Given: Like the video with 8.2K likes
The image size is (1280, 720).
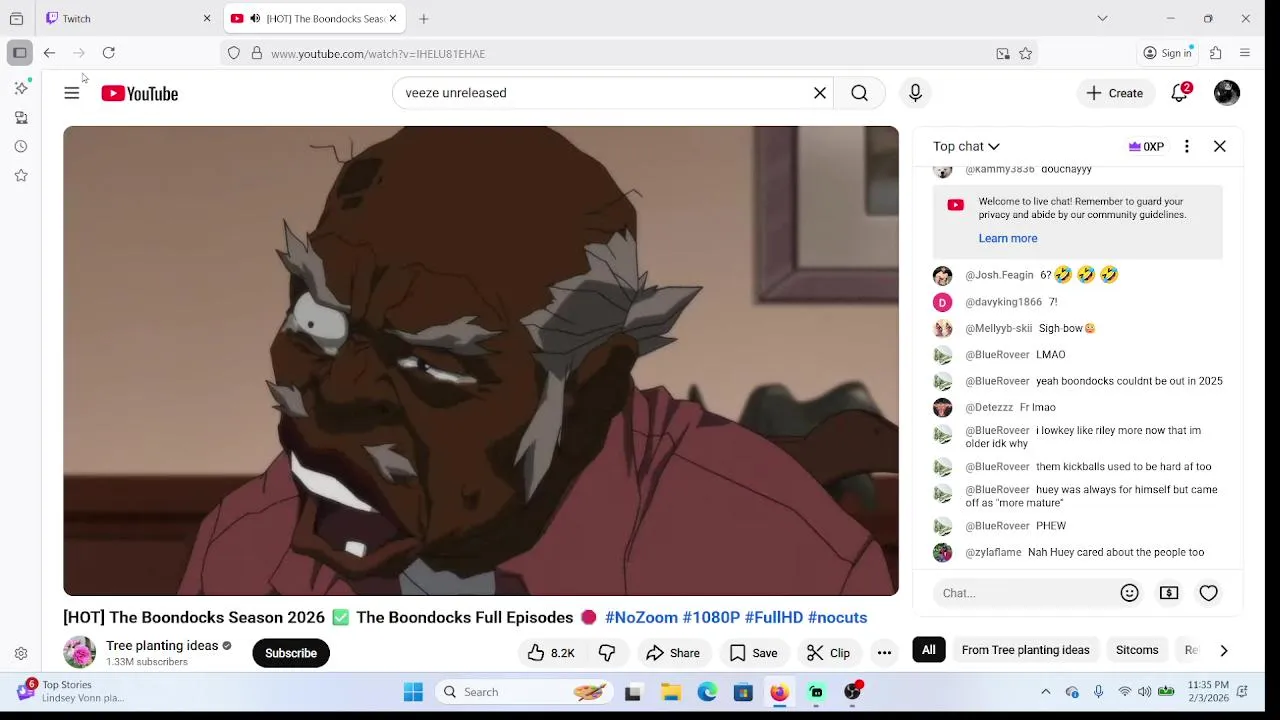Looking at the screenshot, I should click(x=551, y=653).
